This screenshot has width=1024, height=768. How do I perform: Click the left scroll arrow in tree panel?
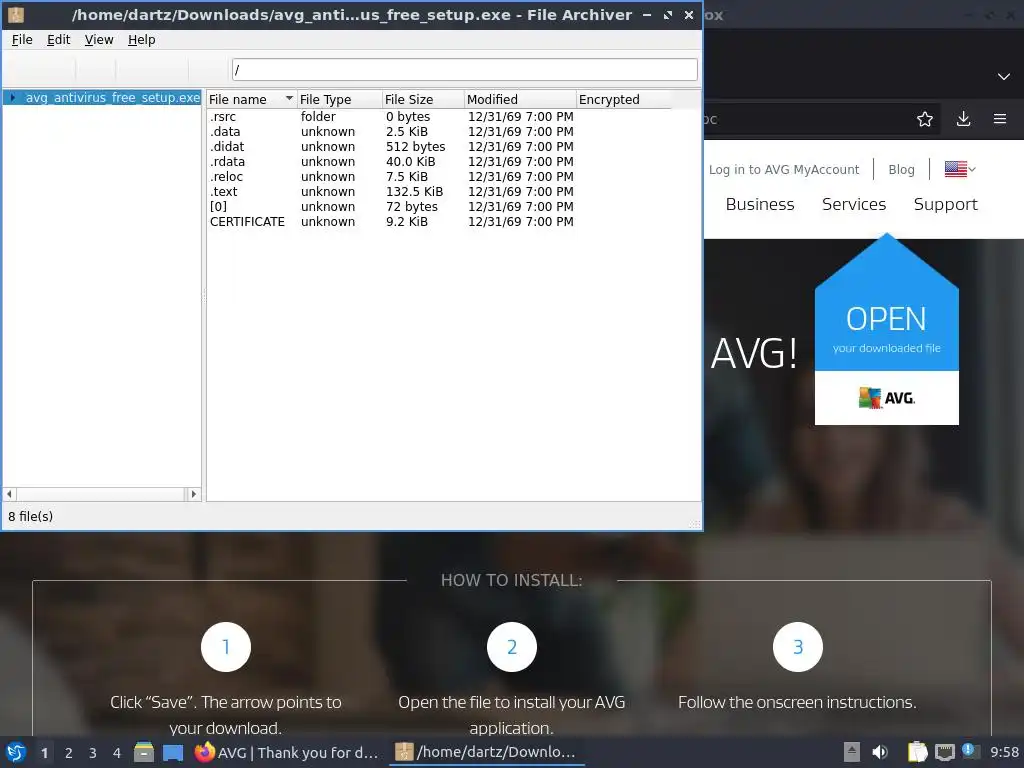[x=9, y=494]
